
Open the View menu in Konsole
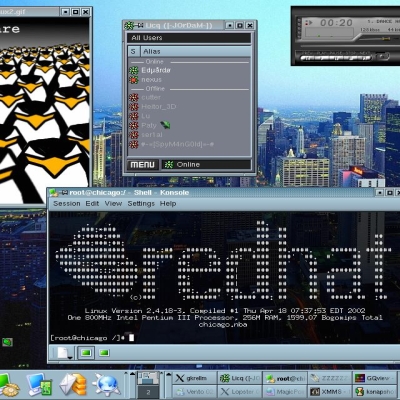tap(113, 203)
